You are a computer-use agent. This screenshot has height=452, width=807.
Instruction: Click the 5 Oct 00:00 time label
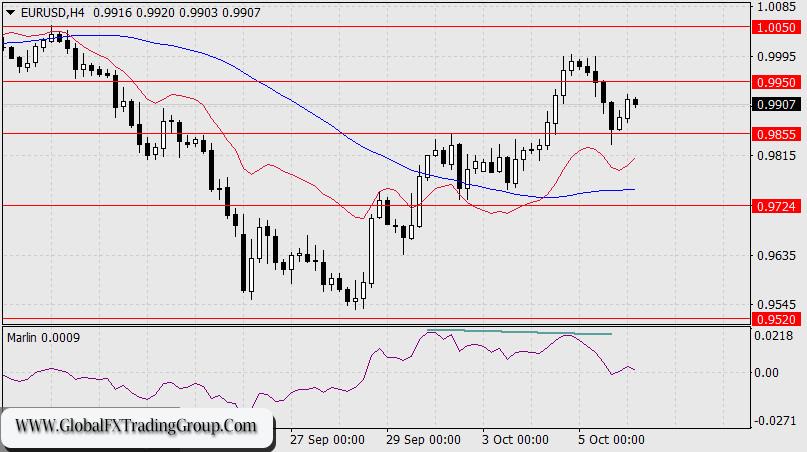coord(611,440)
